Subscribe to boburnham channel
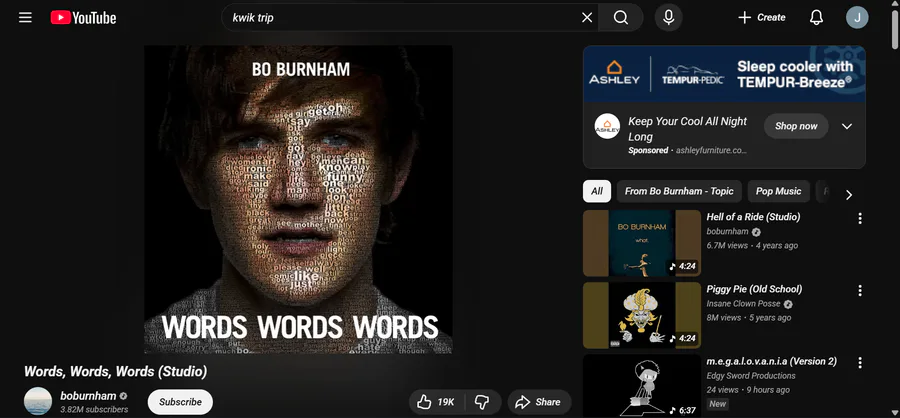This screenshot has width=900, height=418. coord(180,402)
